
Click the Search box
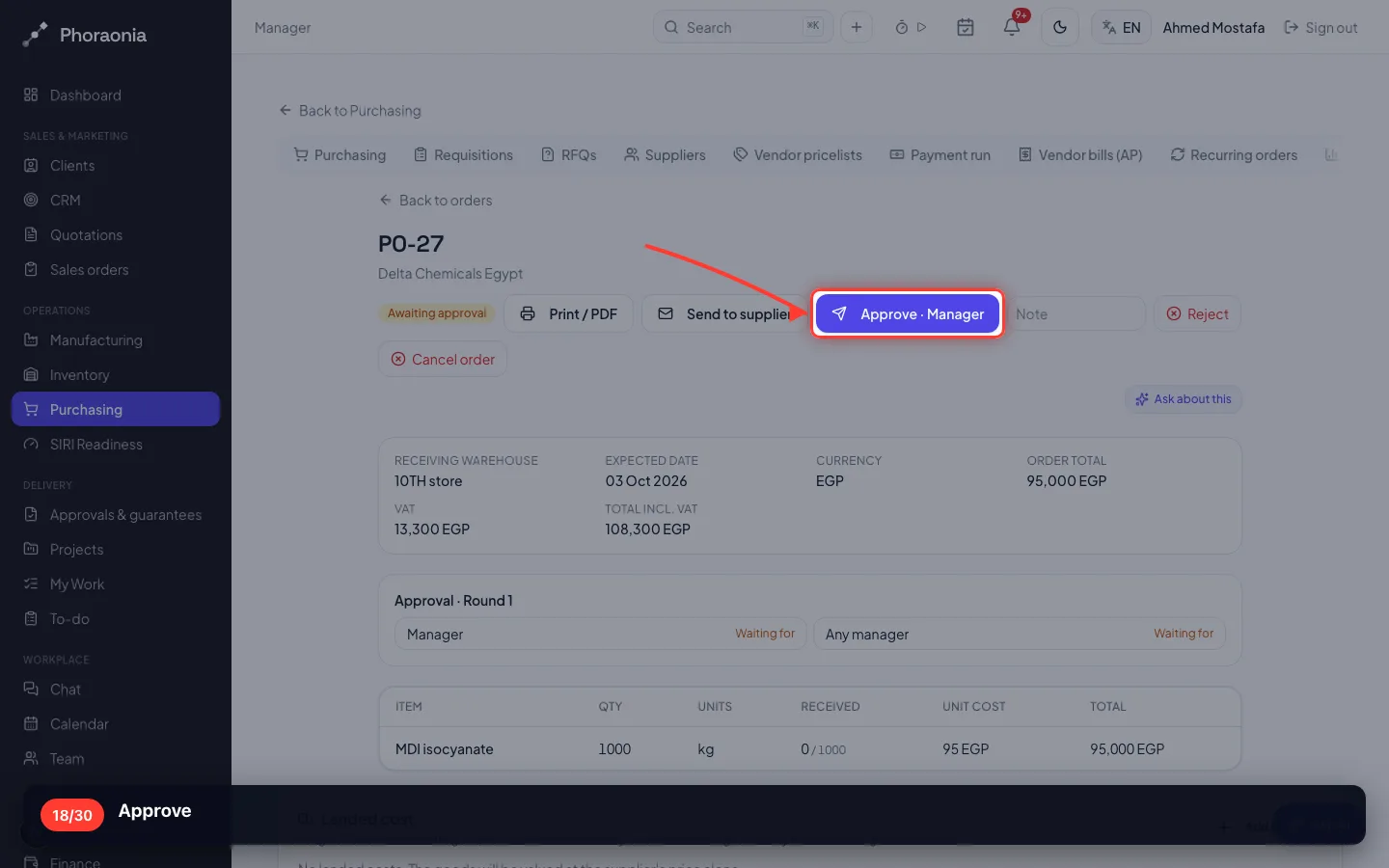click(743, 27)
